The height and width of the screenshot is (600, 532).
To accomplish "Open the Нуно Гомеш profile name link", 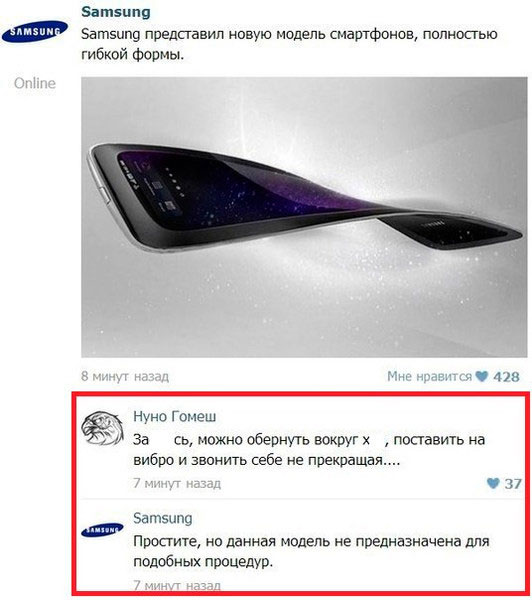I will (x=175, y=416).
